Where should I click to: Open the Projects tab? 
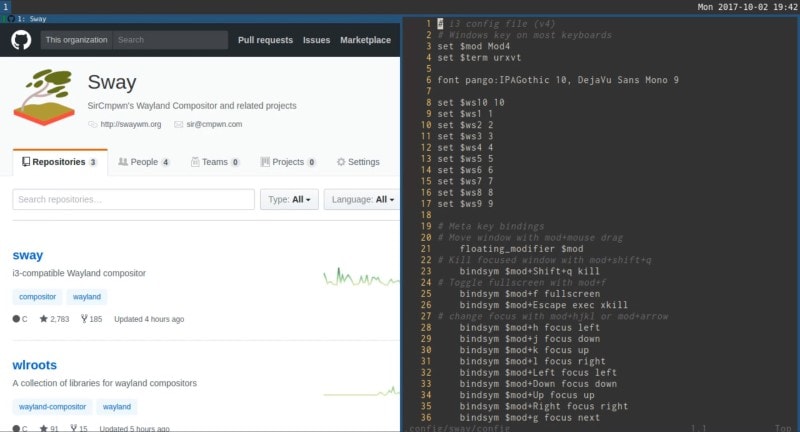288,162
